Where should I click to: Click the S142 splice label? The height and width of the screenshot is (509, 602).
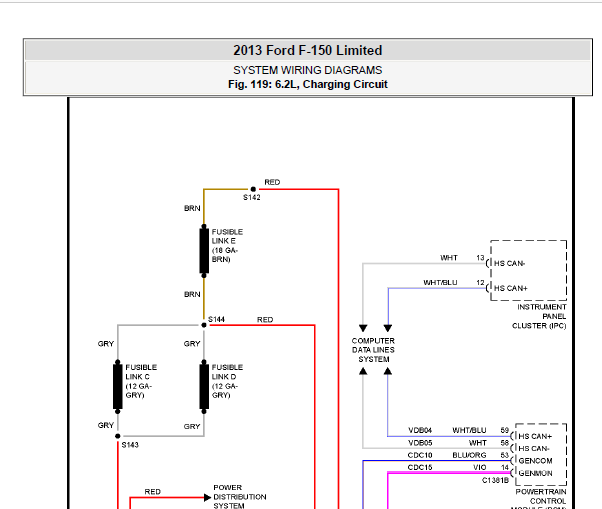pos(251,197)
